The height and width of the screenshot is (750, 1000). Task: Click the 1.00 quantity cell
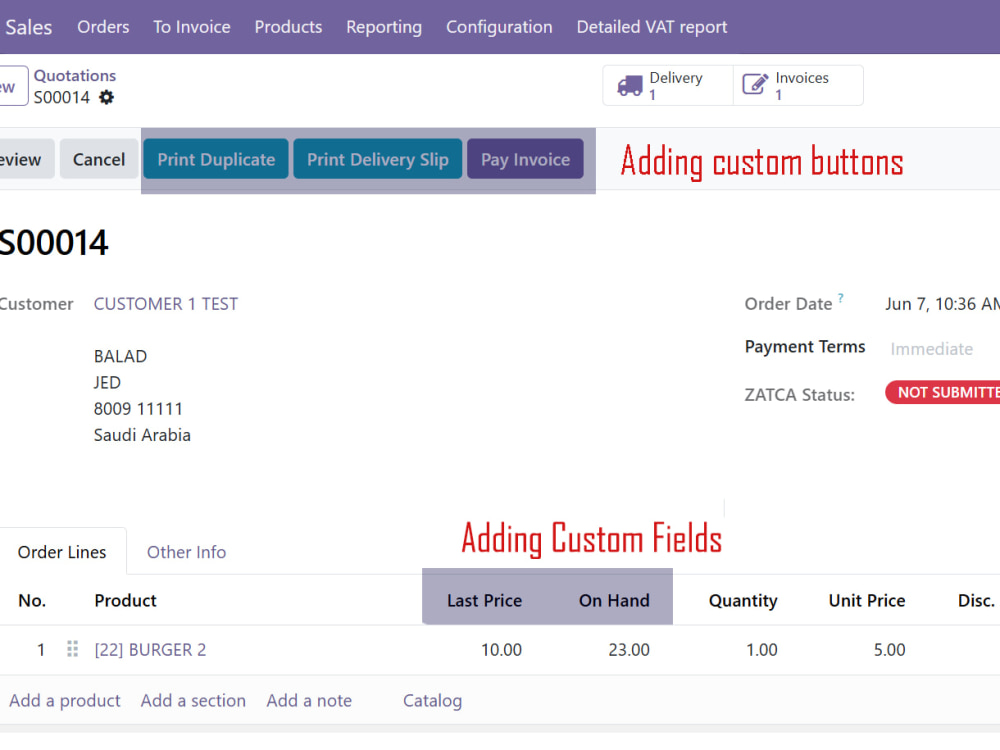761,649
